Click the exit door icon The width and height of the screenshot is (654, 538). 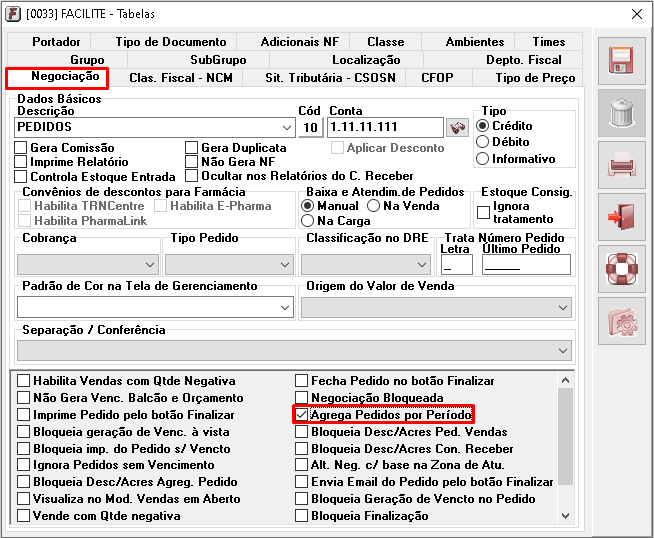click(x=621, y=217)
